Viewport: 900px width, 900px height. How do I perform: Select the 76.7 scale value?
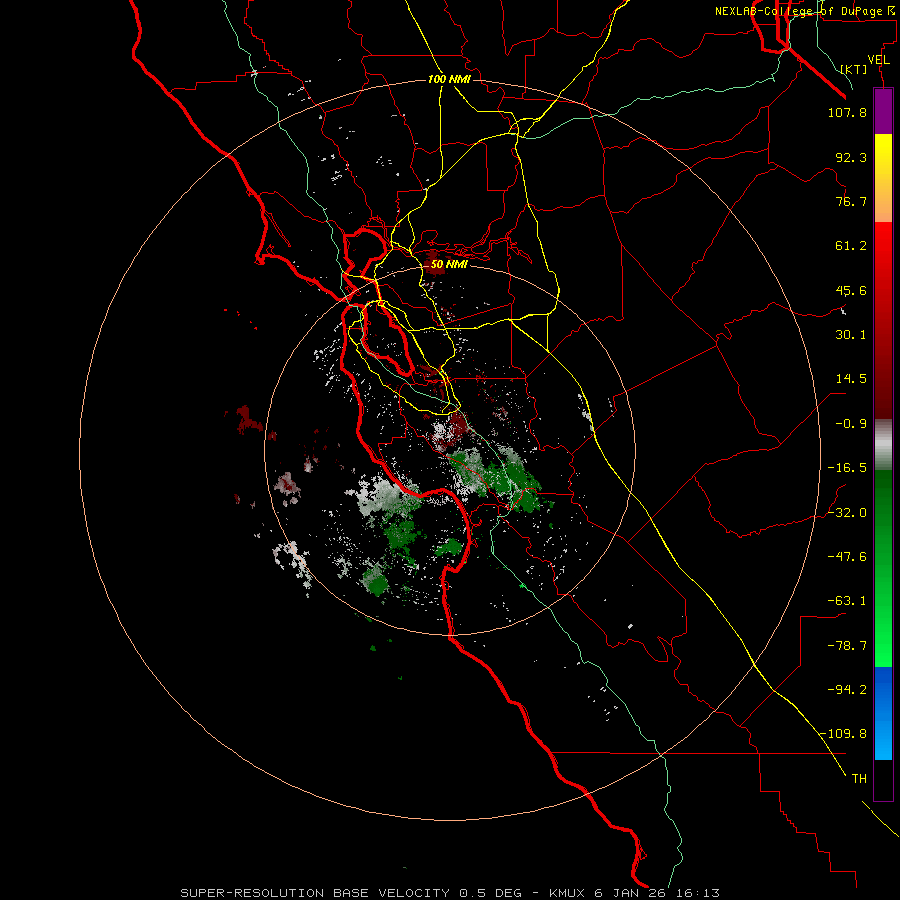[x=851, y=201]
